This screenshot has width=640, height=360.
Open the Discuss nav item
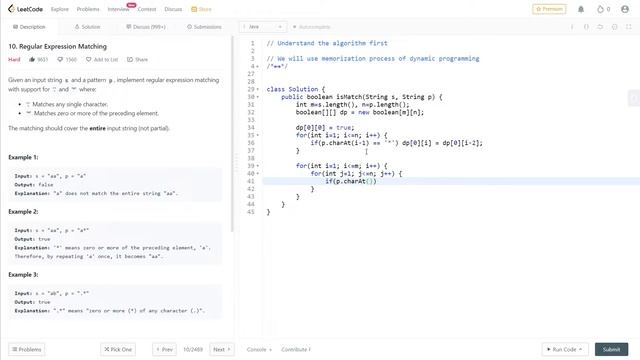[x=173, y=9]
